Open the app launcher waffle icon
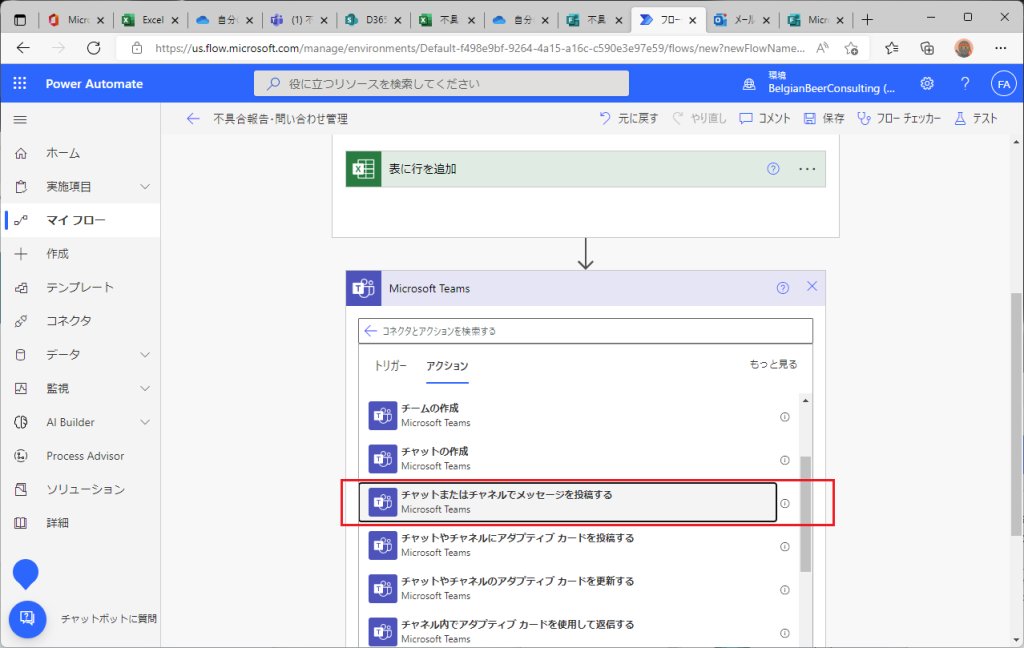The width and height of the screenshot is (1024, 648). (20, 84)
